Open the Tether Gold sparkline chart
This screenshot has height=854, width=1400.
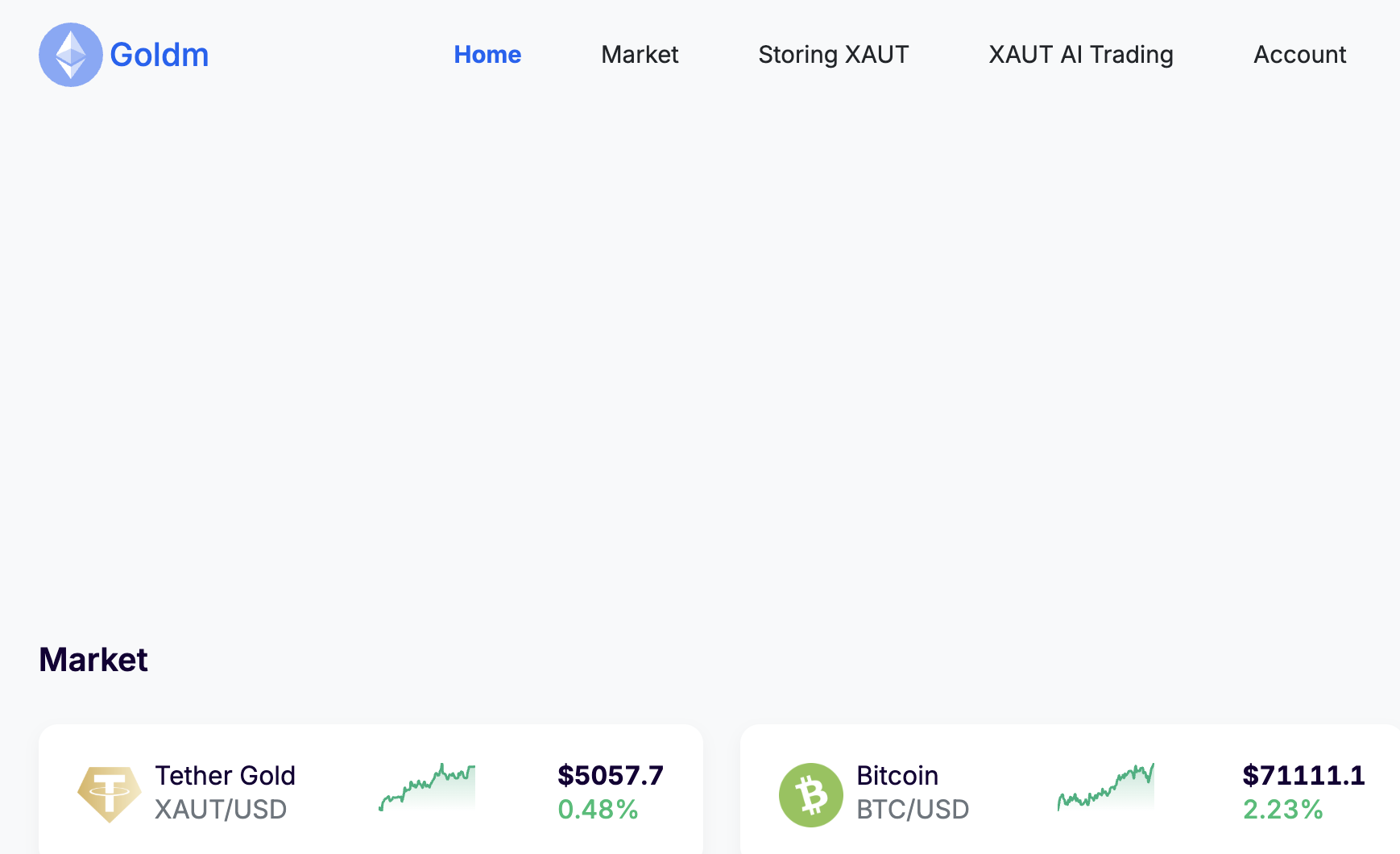tap(427, 787)
